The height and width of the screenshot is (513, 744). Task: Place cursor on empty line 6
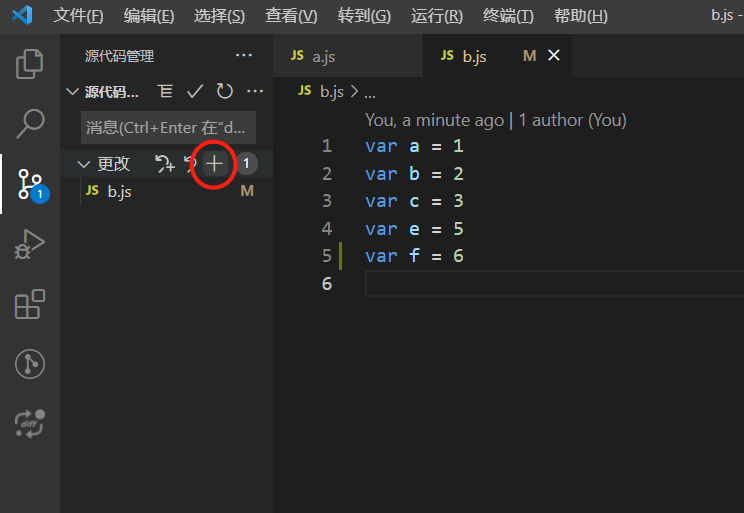[x=554, y=283]
